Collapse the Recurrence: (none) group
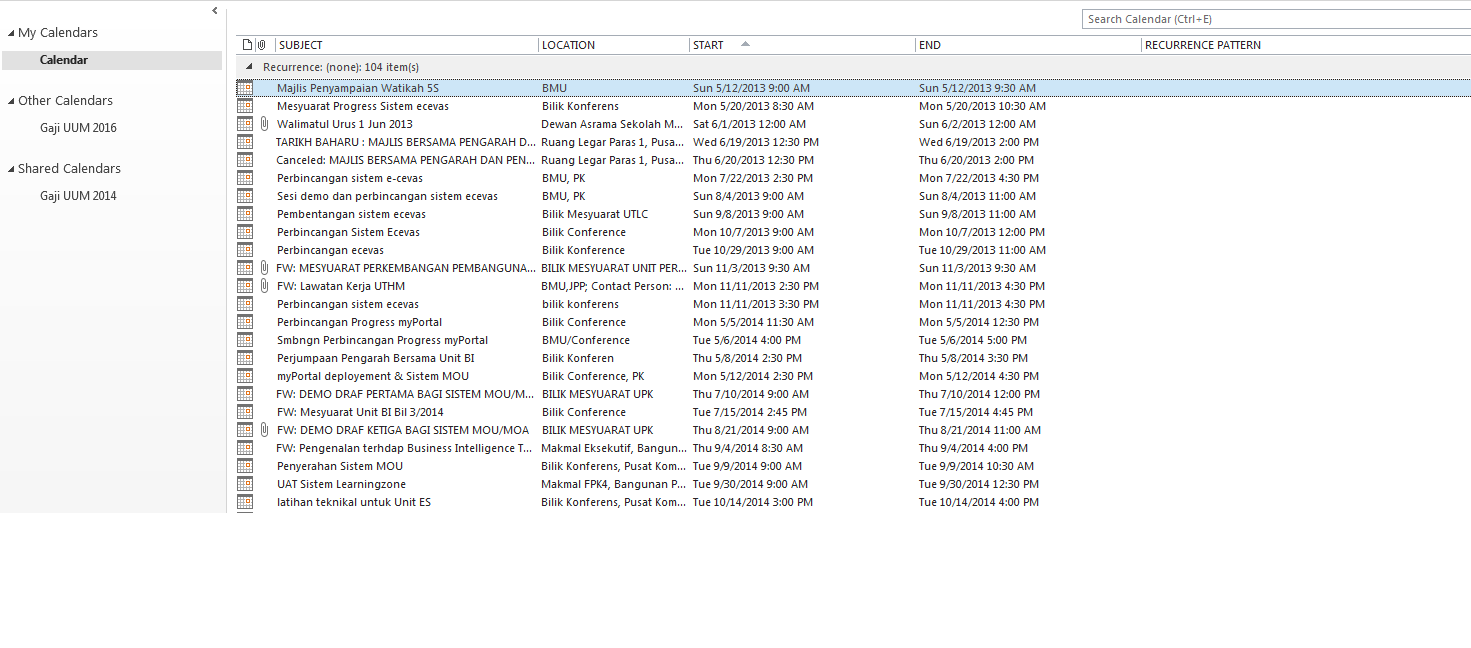The width and height of the screenshot is (1471, 648). click(x=250, y=67)
